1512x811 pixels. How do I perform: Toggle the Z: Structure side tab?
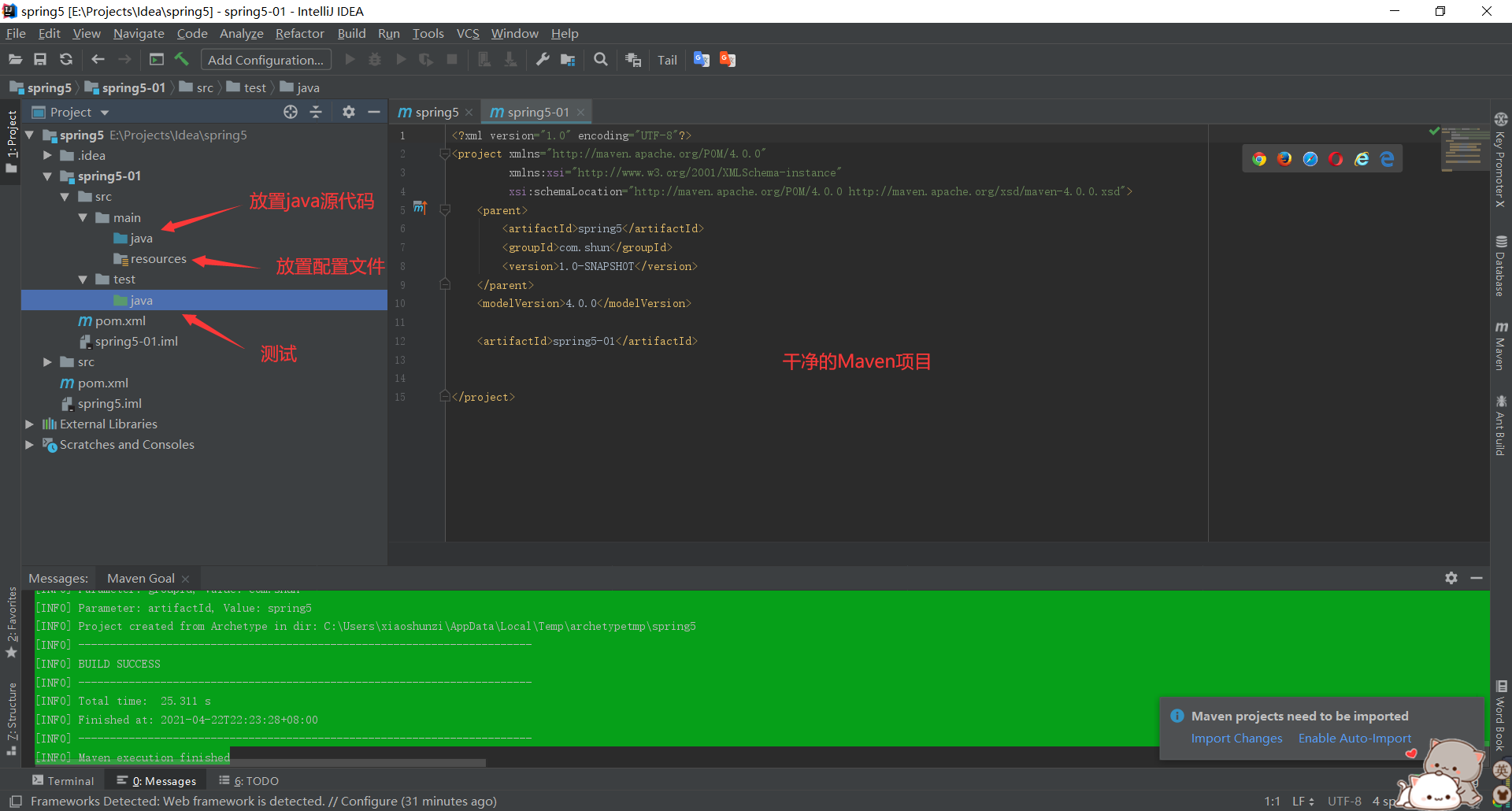[11, 719]
